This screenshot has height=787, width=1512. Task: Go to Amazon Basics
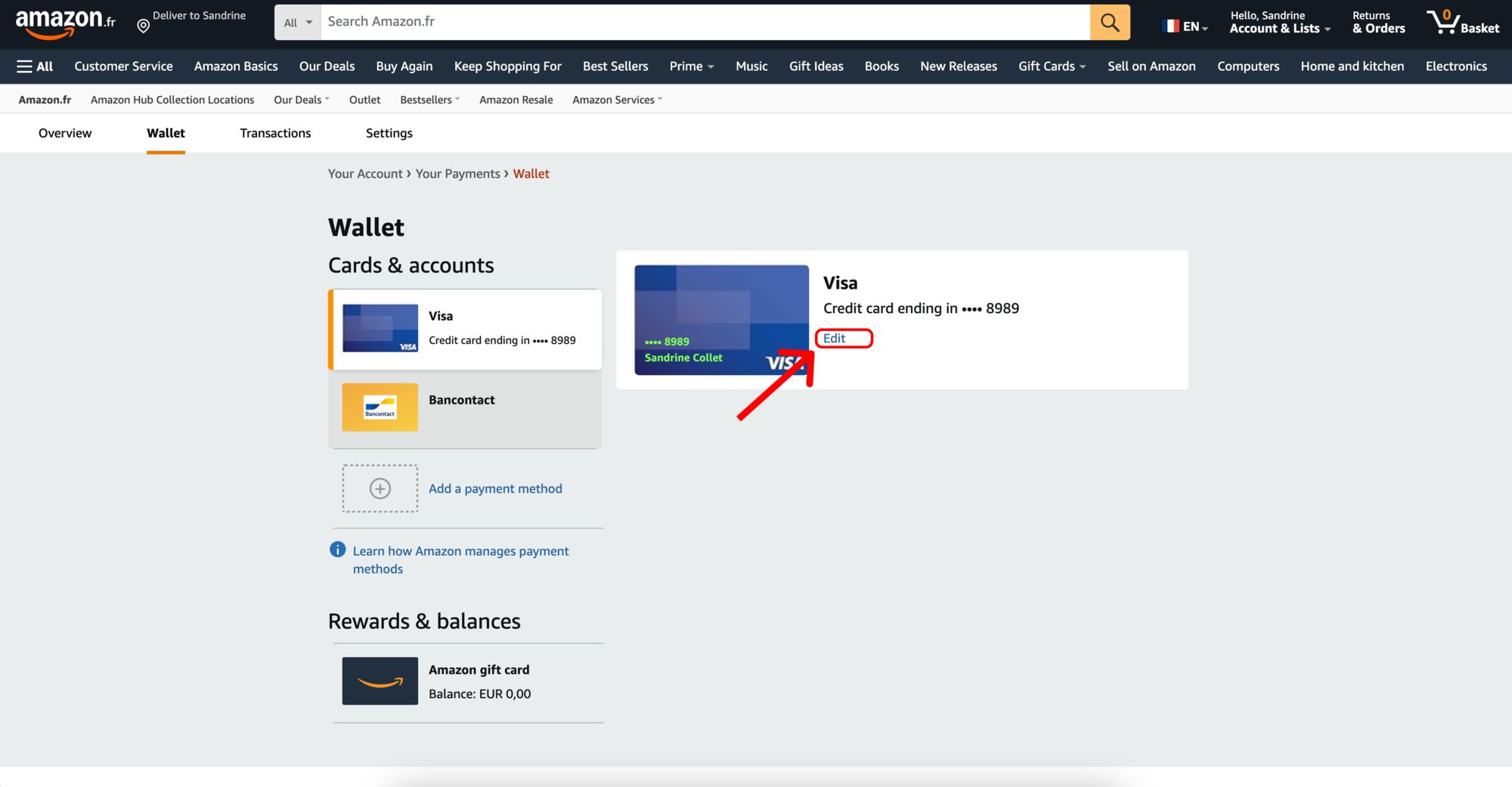click(x=236, y=67)
